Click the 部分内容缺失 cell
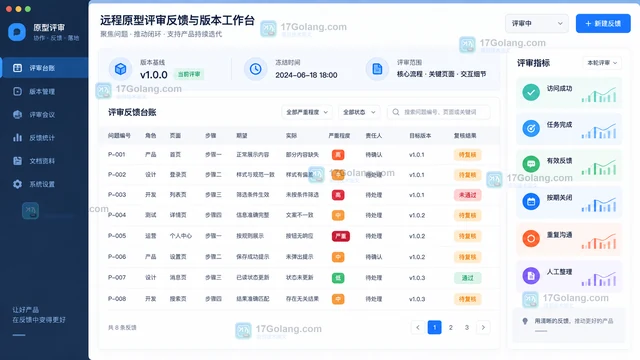 pyautogui.click(x=302, y=155)
